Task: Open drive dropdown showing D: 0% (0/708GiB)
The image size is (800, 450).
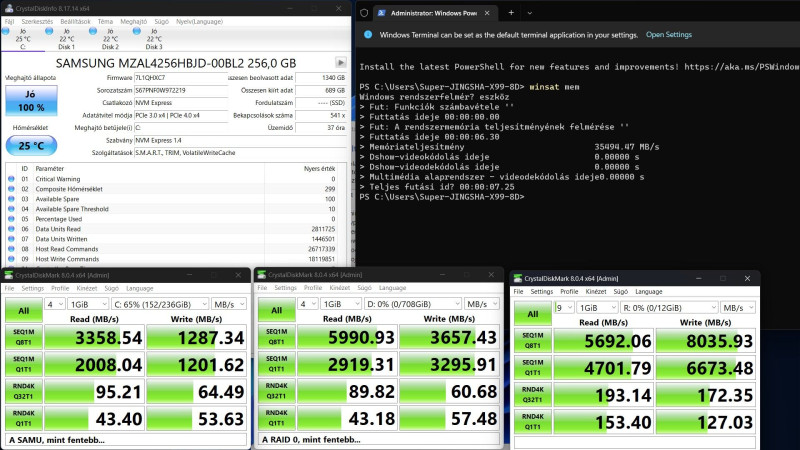Action: [413, 304]
